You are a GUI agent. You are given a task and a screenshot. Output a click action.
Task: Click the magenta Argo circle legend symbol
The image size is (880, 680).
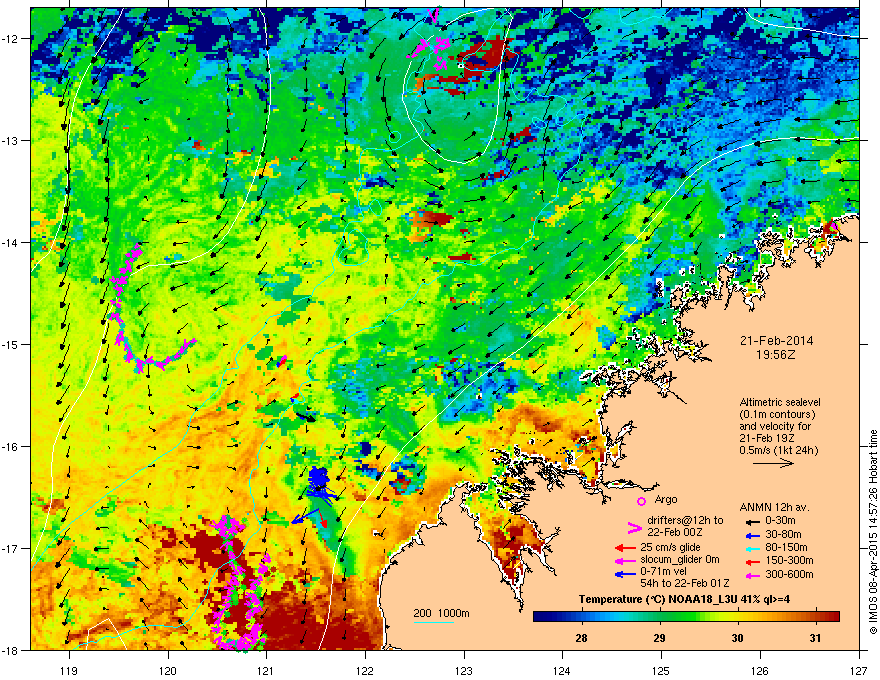[641, 501]
